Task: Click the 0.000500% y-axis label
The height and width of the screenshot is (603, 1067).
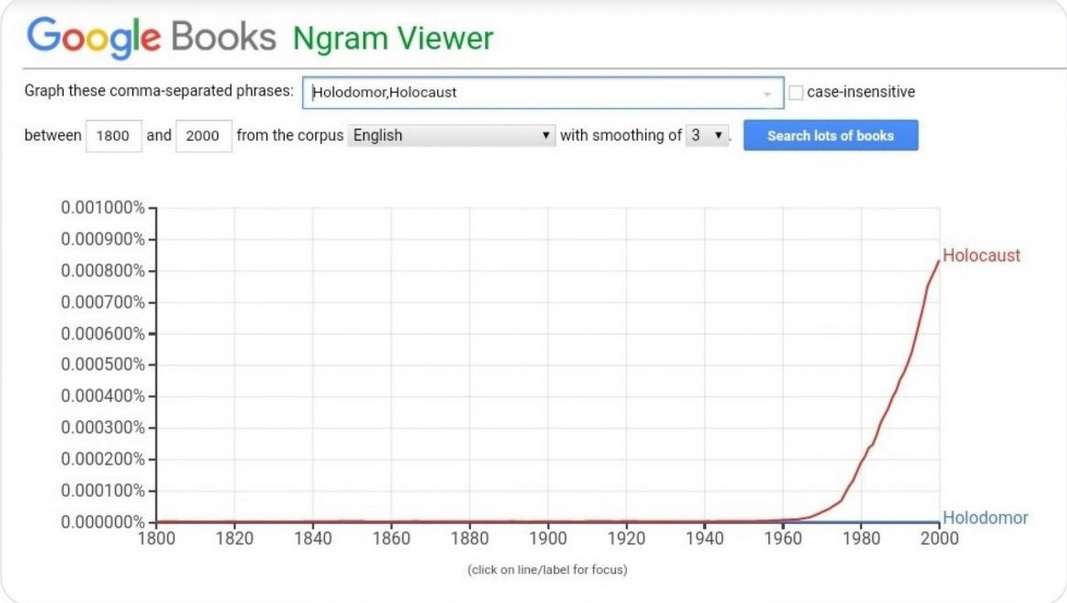Action: point(103,364)
